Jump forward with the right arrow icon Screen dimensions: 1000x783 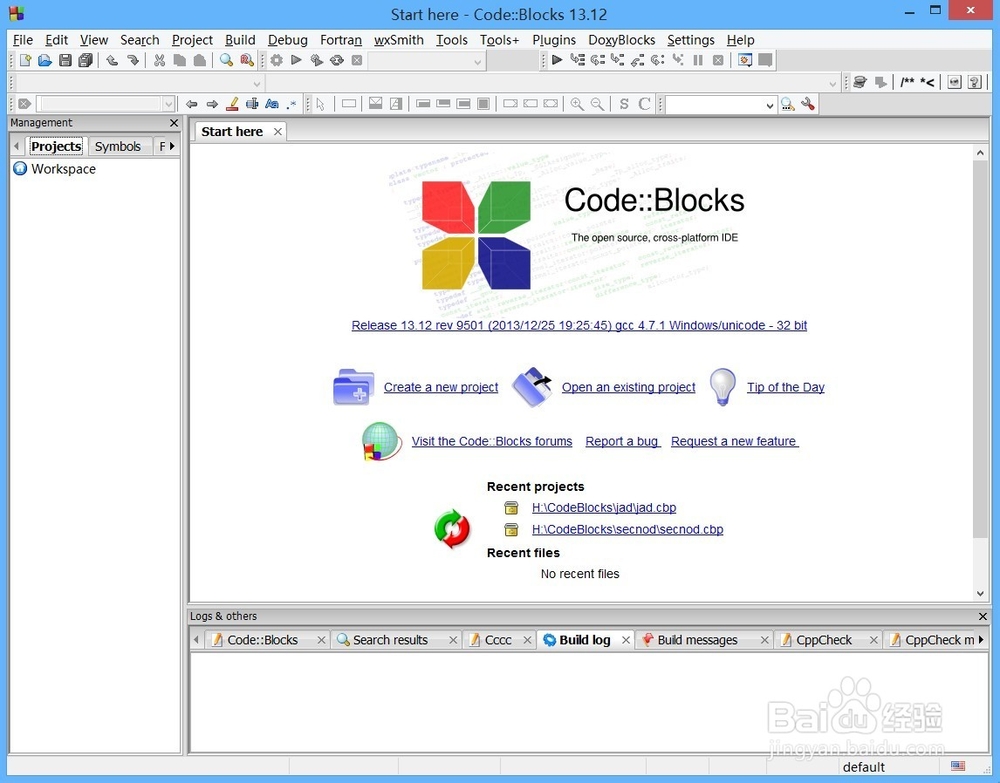point(212,104)
